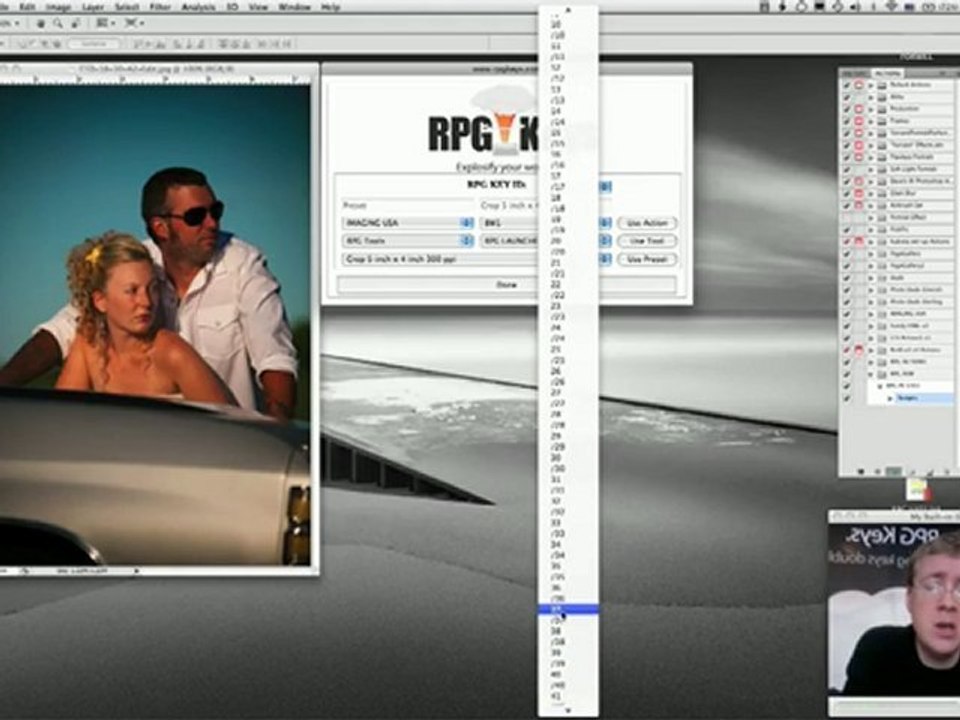960x720 pixels.
Task: Click the Use Preset button
Action: point(647,260)
